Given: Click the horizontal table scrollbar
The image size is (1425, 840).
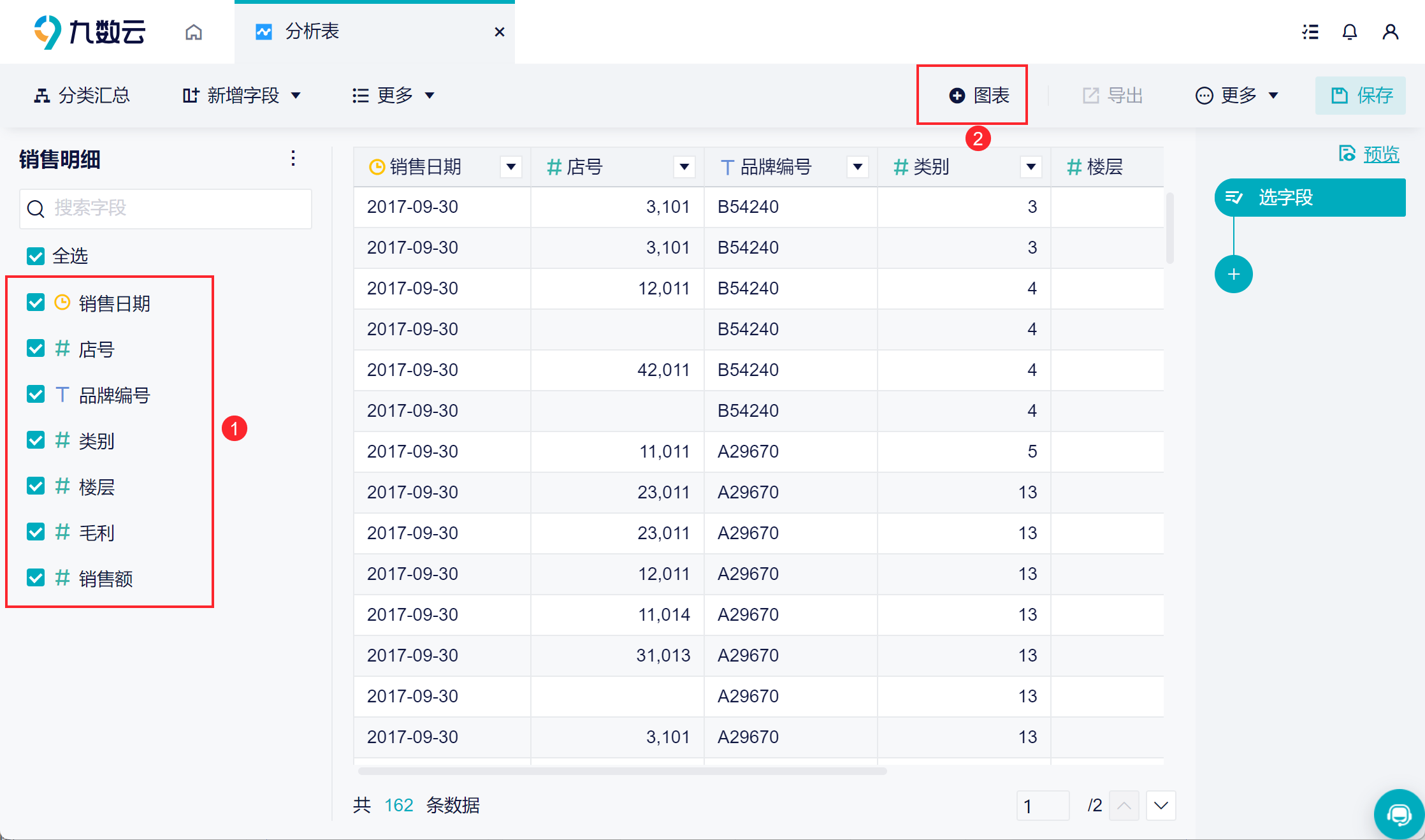Looking at the screenshot, I should pos(622,771).
